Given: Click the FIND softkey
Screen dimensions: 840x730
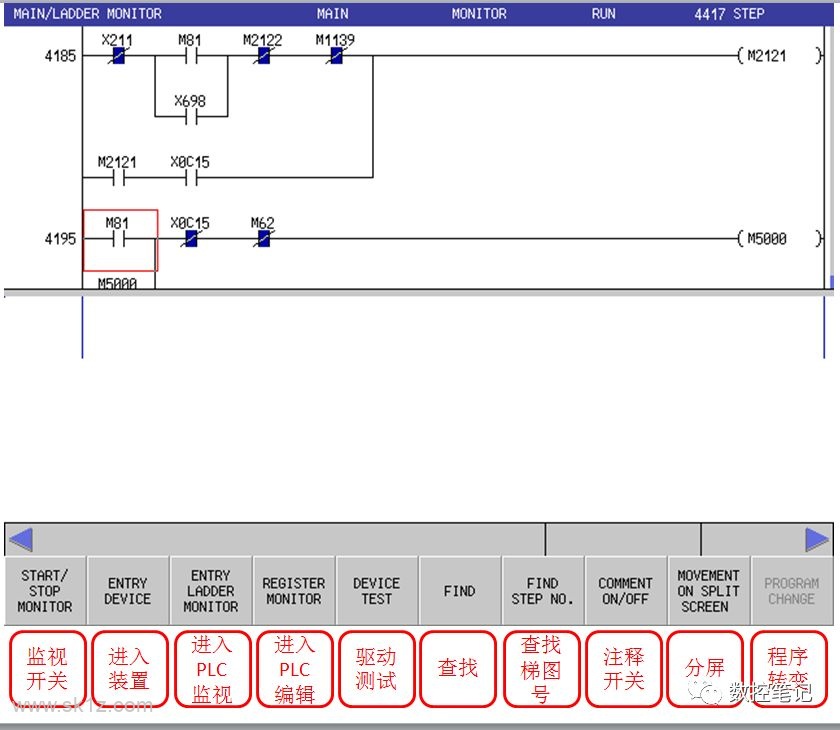Looking at the screenshot, I should pos(460,590).
